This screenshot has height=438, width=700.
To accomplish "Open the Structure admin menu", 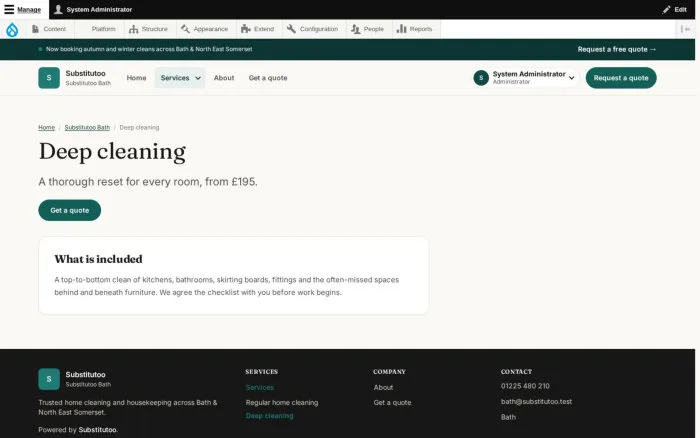I will (149, 29).
